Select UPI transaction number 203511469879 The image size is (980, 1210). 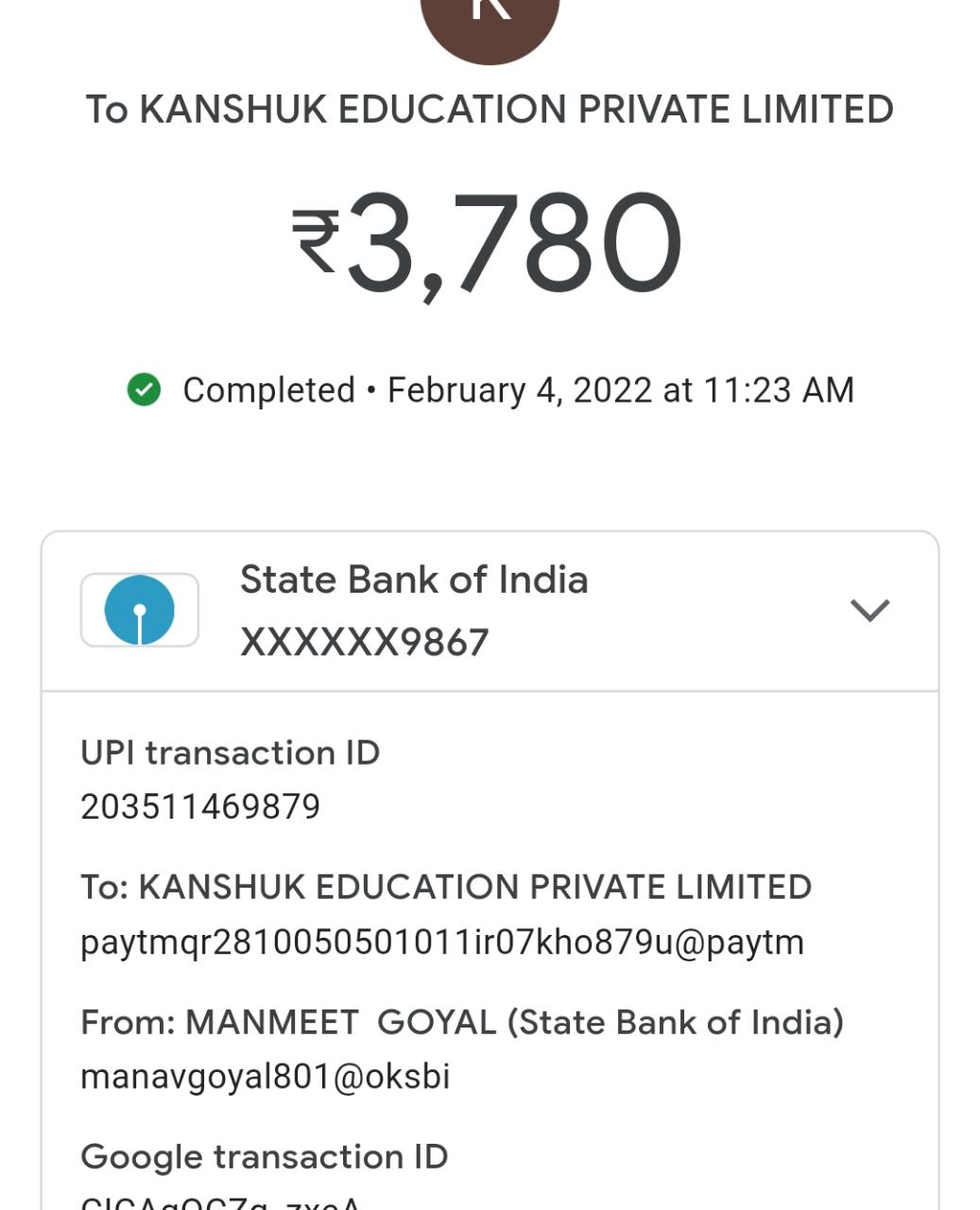pyautogui.click(x=200, y=807)
